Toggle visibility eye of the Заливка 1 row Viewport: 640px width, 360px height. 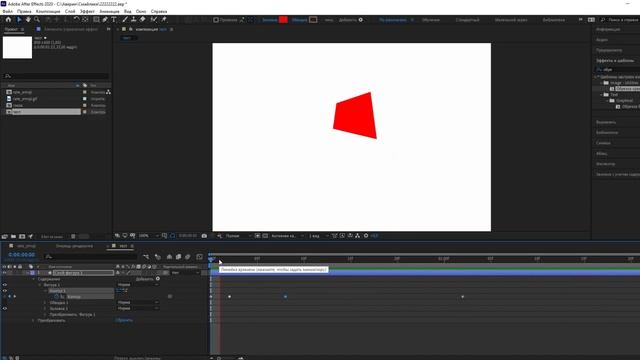pyautogui.click(x=5, y=309)
